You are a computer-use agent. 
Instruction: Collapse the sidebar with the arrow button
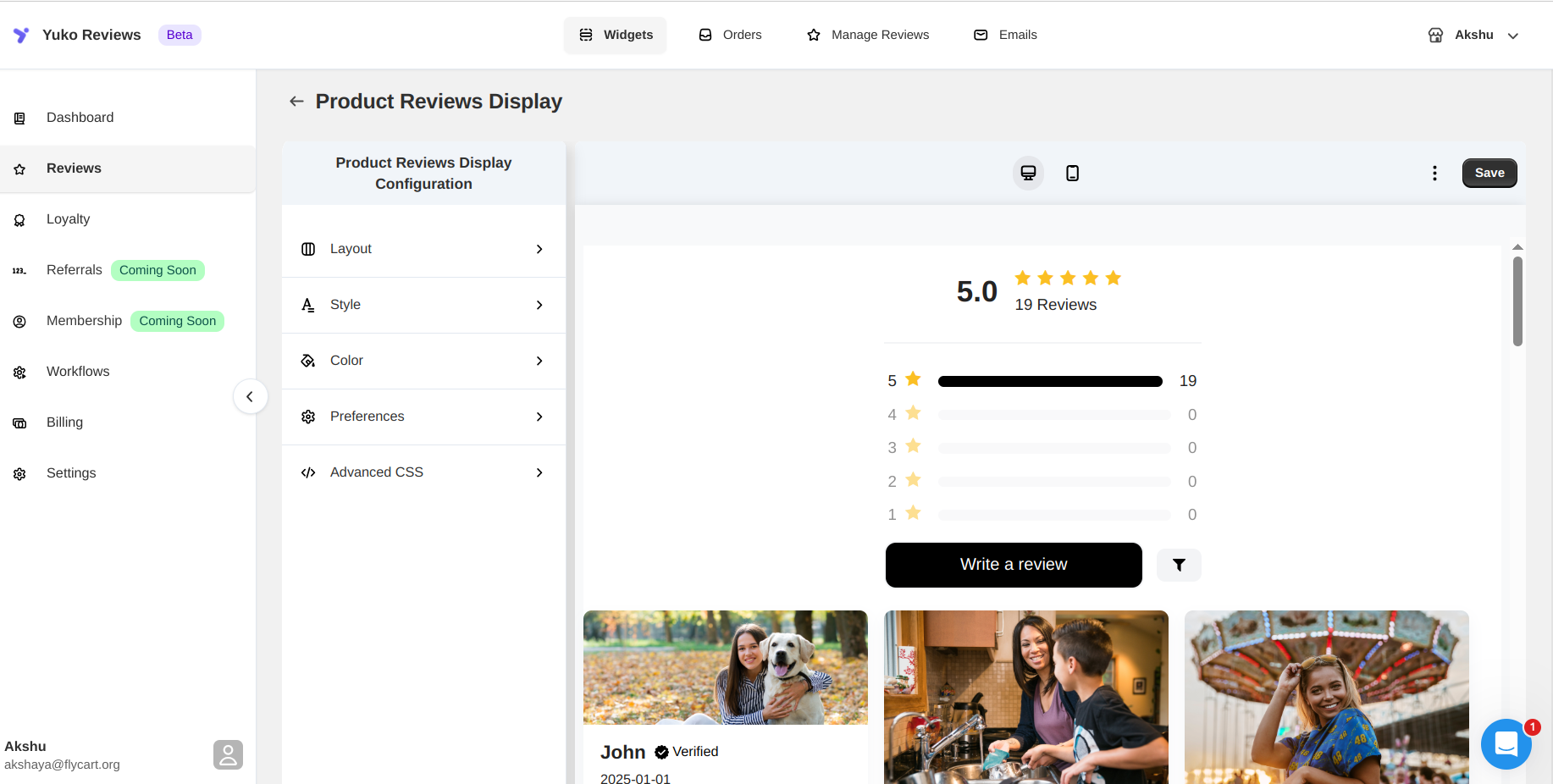tap(250, 396)
